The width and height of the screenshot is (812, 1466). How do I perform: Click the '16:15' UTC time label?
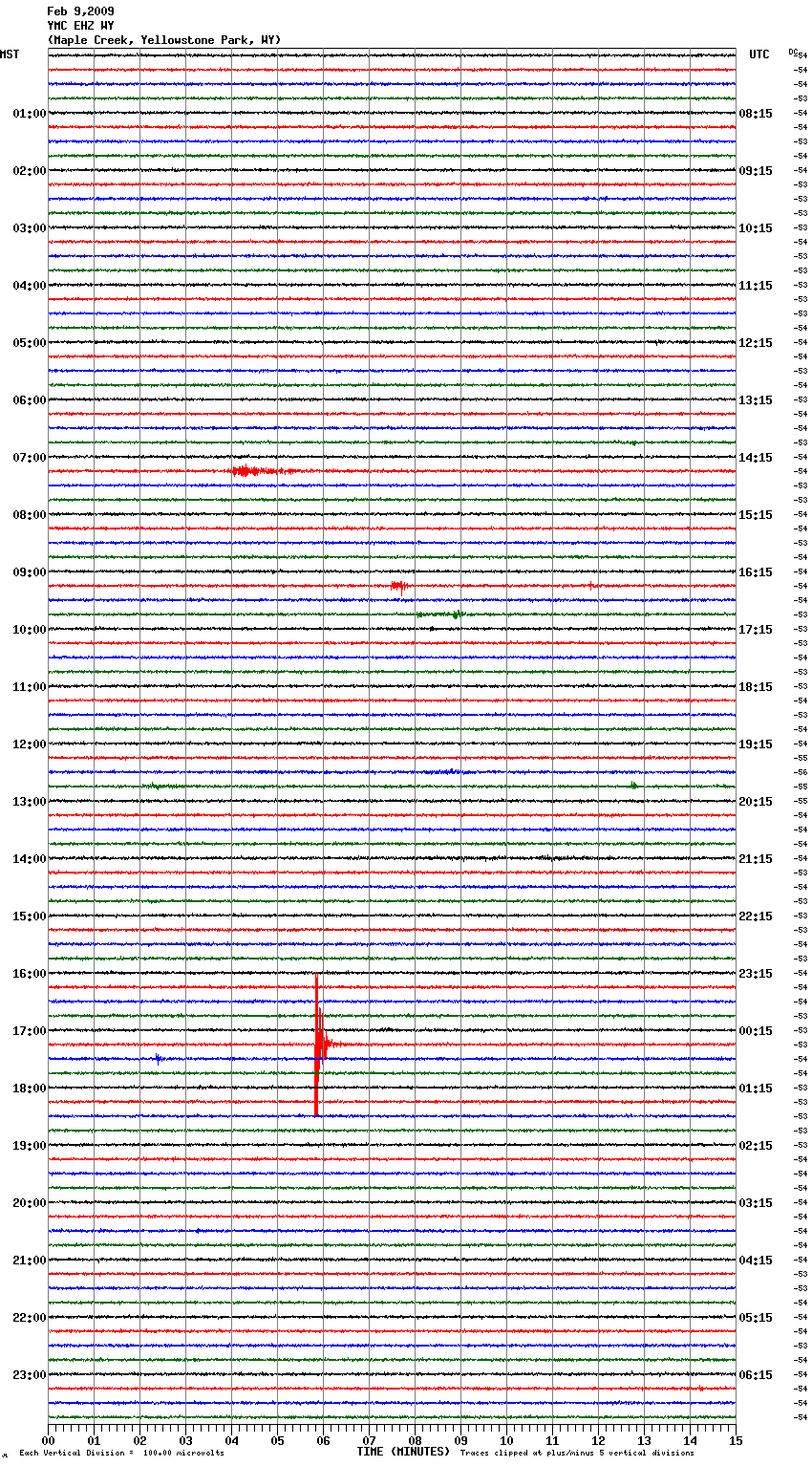(756, 572)
